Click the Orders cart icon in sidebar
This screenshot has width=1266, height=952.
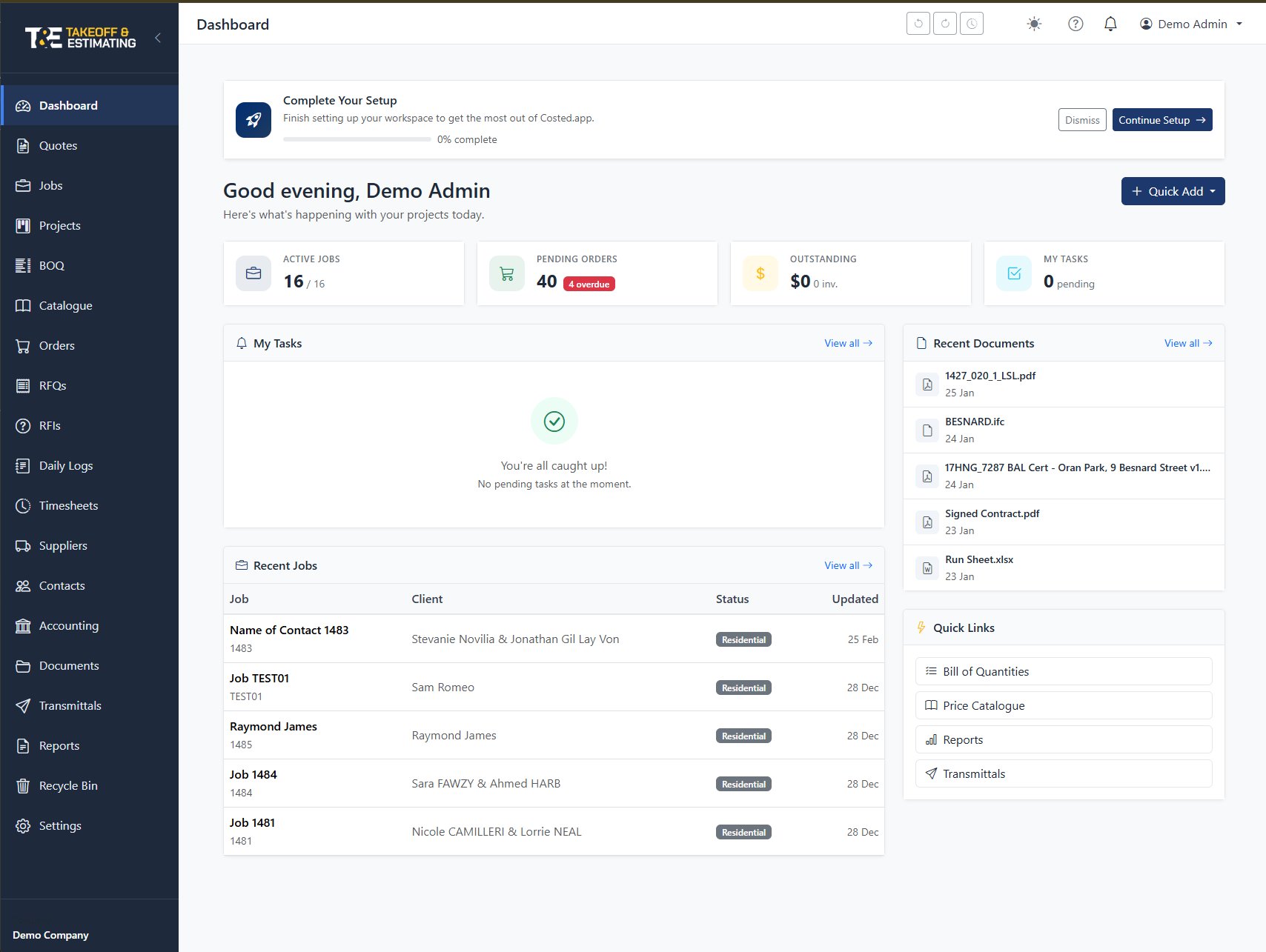[23, 346]
